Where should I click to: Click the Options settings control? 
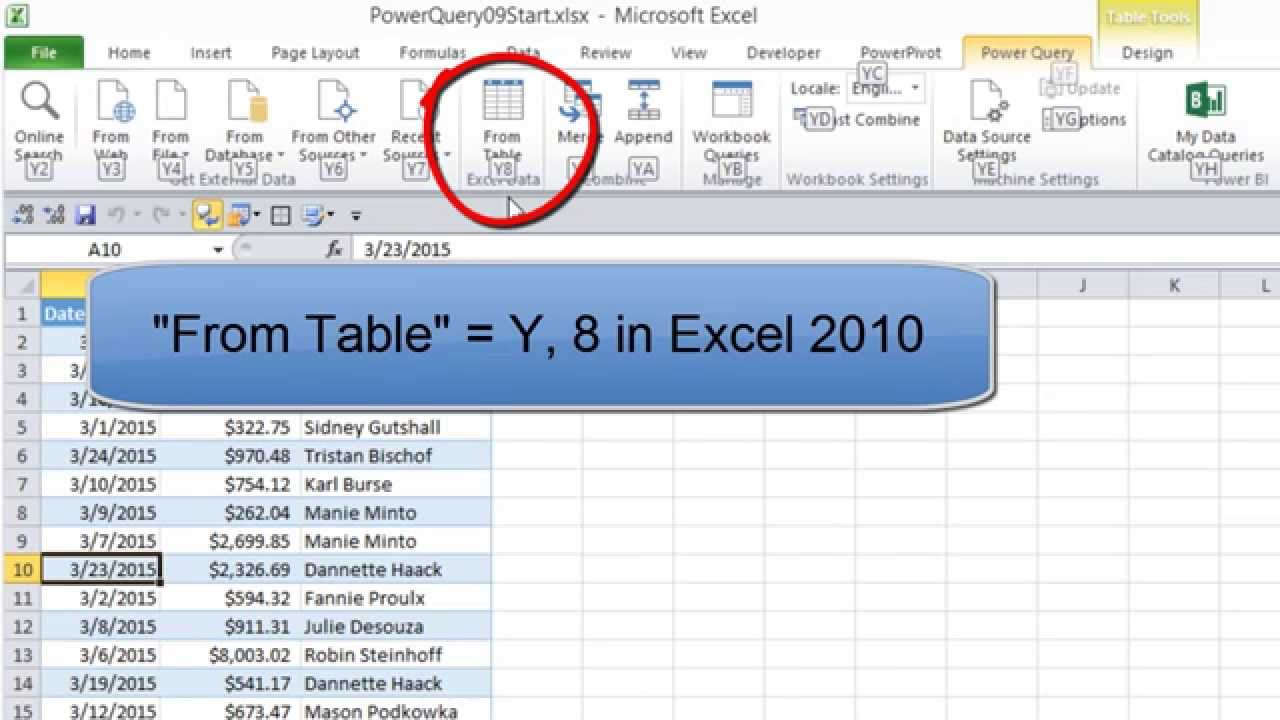(1088, 119)
